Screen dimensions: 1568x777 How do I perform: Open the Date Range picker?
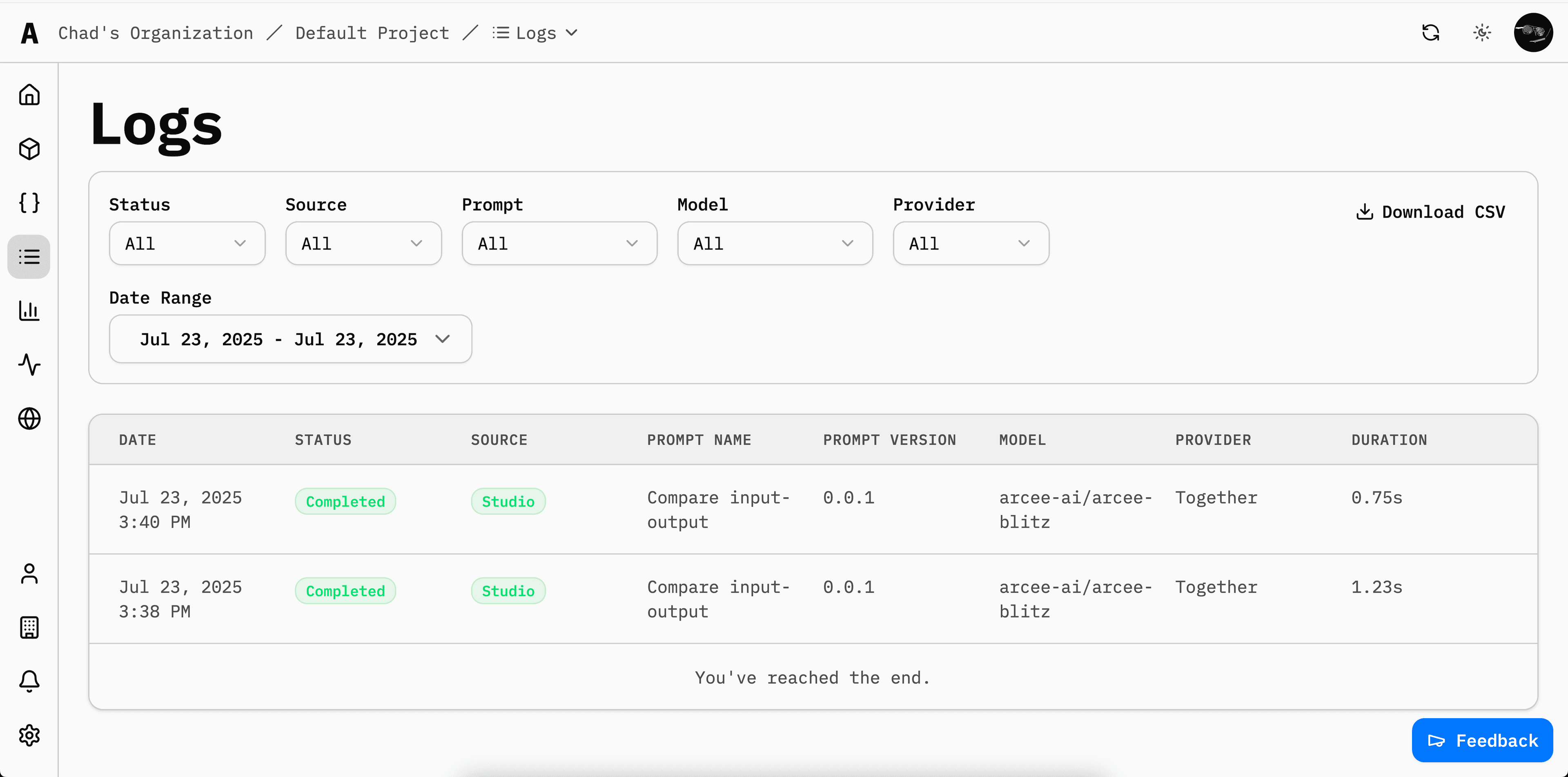290,339
